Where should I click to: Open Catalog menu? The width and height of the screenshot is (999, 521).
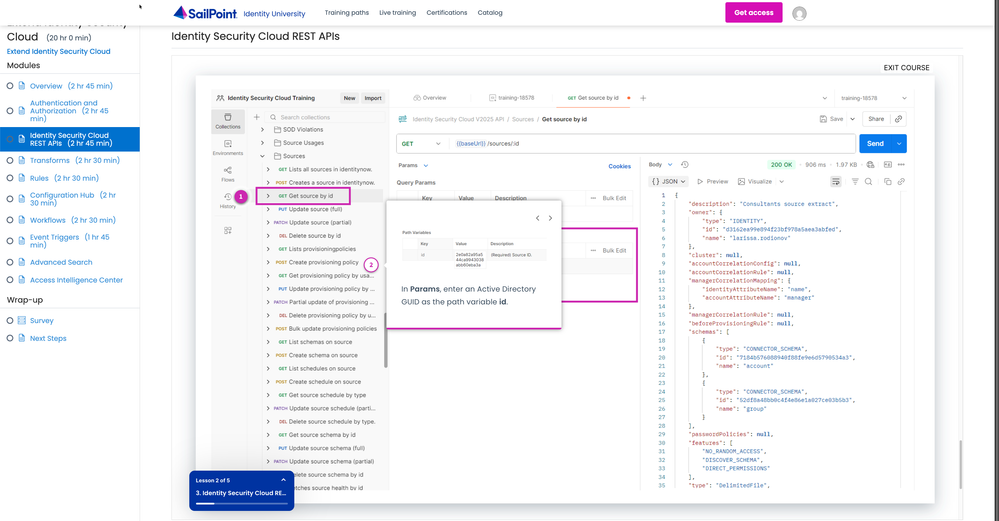pyautogui.click(x=490, y=13)
